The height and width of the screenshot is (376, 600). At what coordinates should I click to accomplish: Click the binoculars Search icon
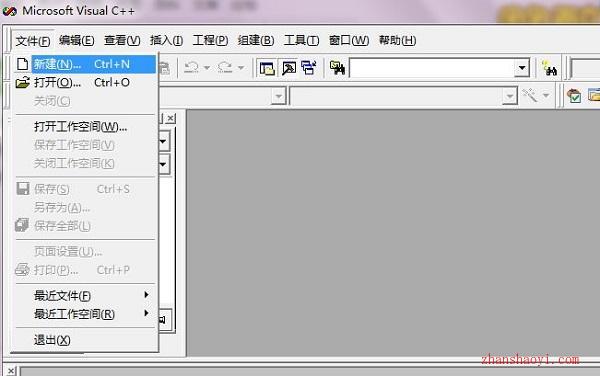(549, 69)
